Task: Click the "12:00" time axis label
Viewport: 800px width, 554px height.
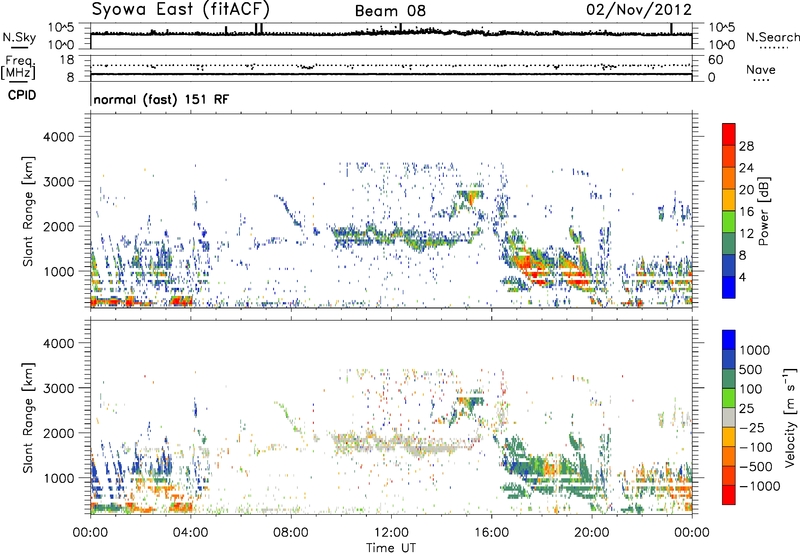Action: pyautogui.click(x=391, y=533)
